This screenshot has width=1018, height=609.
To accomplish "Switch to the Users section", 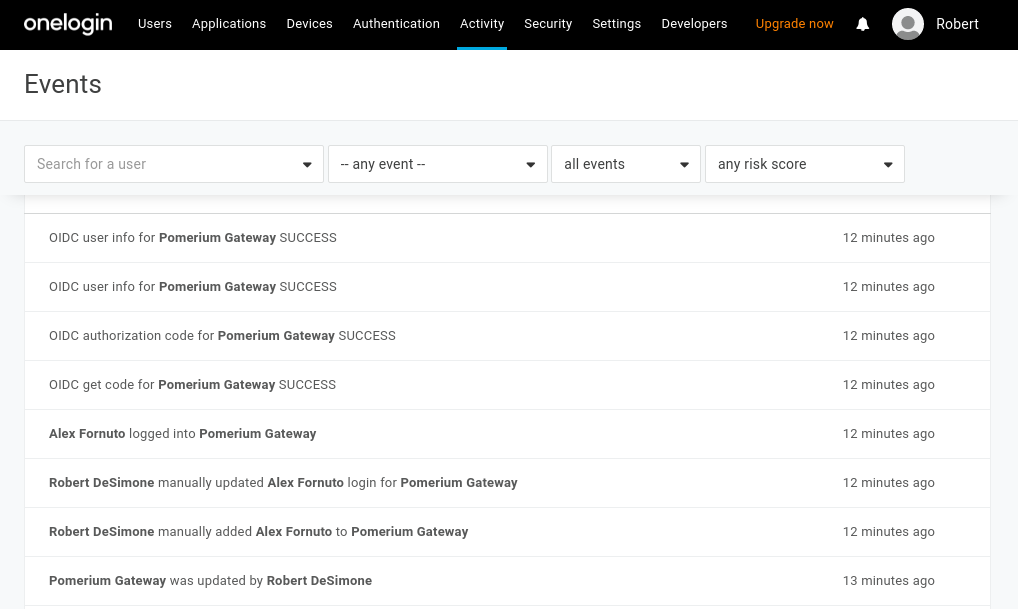I will pos(155,24).
